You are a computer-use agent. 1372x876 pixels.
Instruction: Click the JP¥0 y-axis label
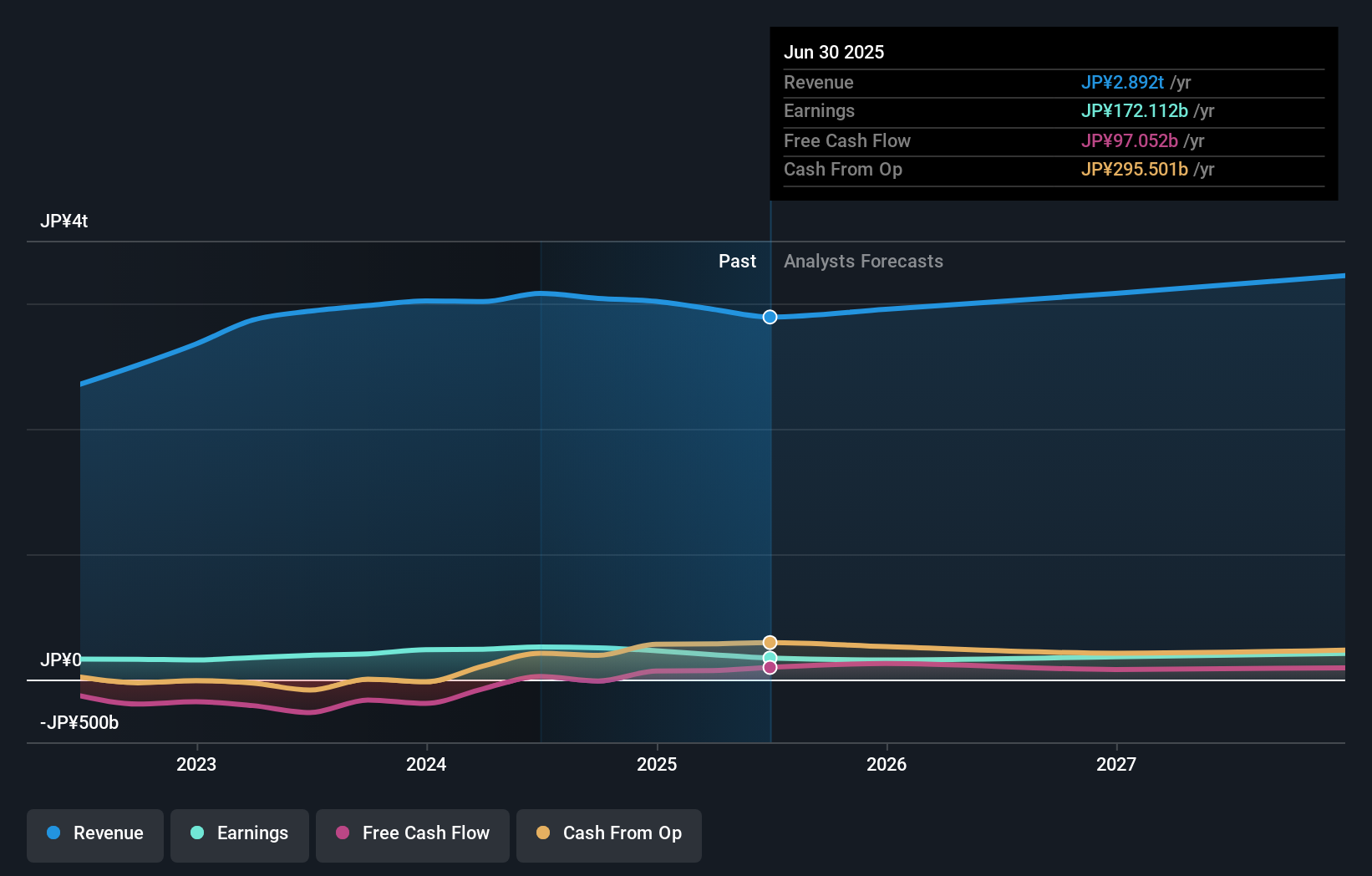[x=61, y=660]
